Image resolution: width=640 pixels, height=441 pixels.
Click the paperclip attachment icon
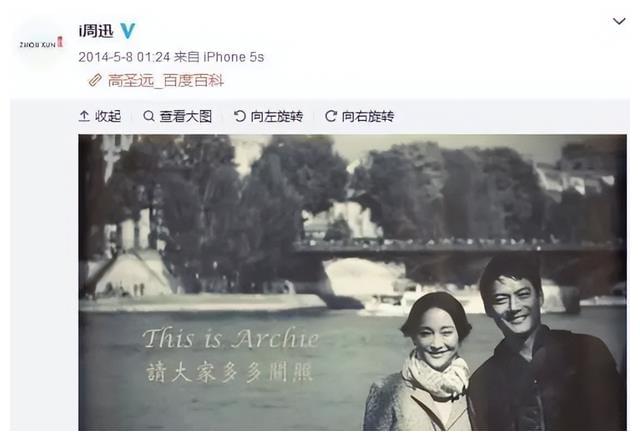pyautogui.click(x=95, y=80)
